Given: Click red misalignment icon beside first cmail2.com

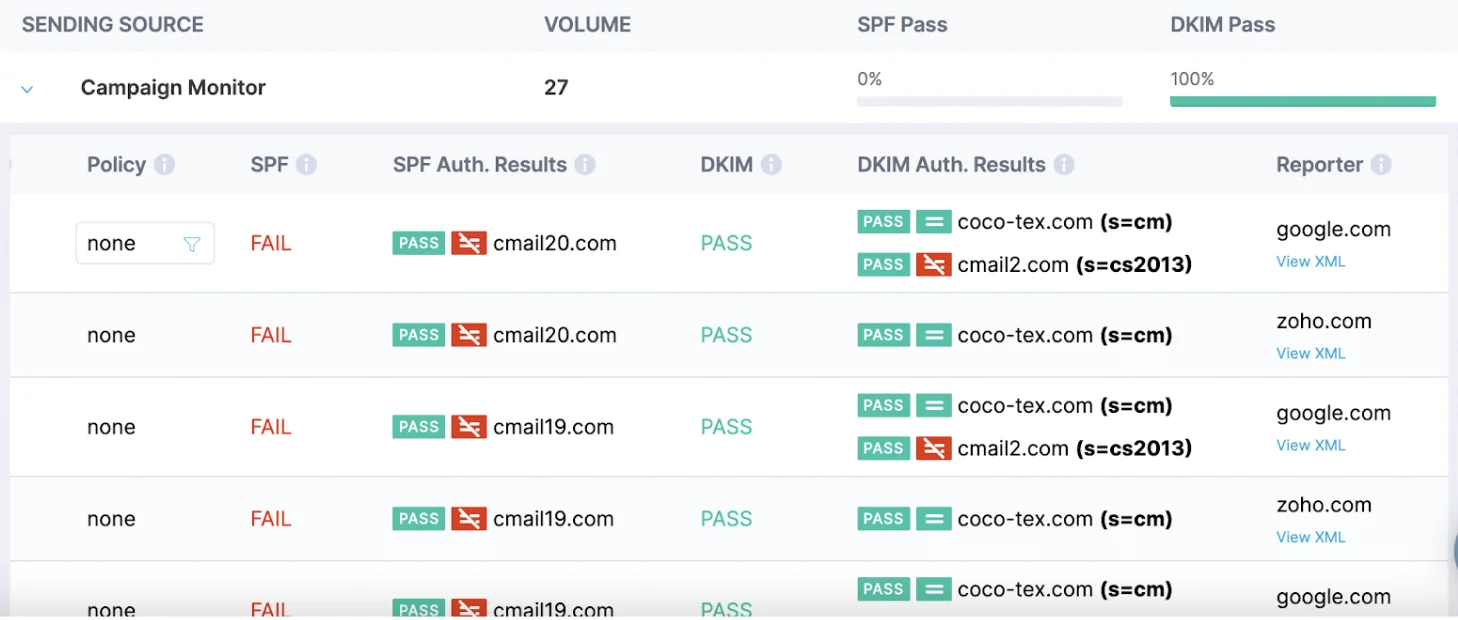Looking at the screenshot, I should (x=933, y=265).
